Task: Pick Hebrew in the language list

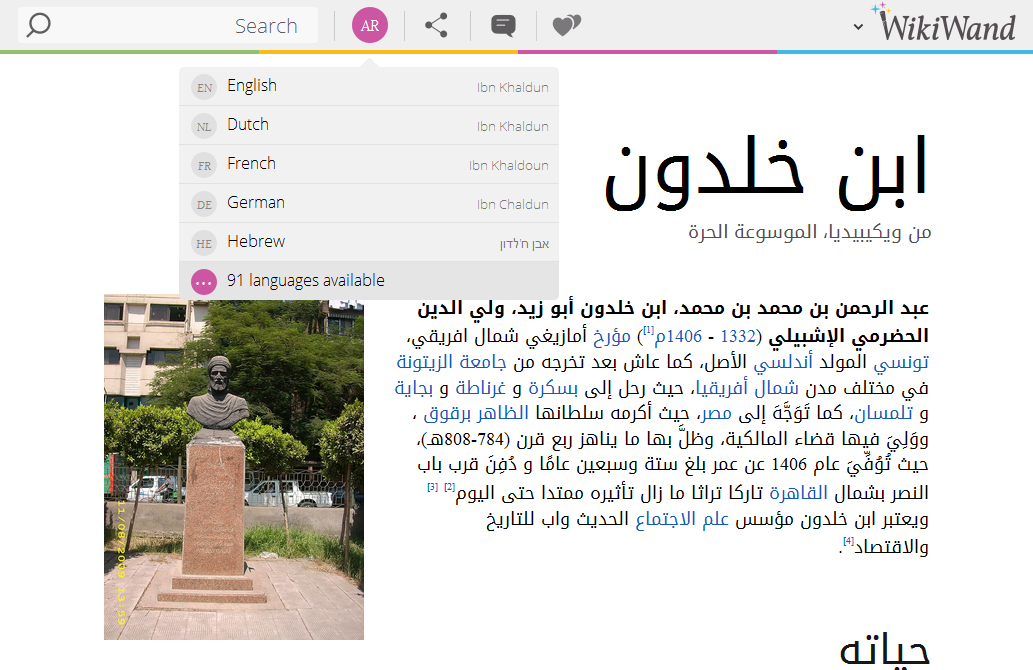Action: pyautogui.click(x=256, y=242)
